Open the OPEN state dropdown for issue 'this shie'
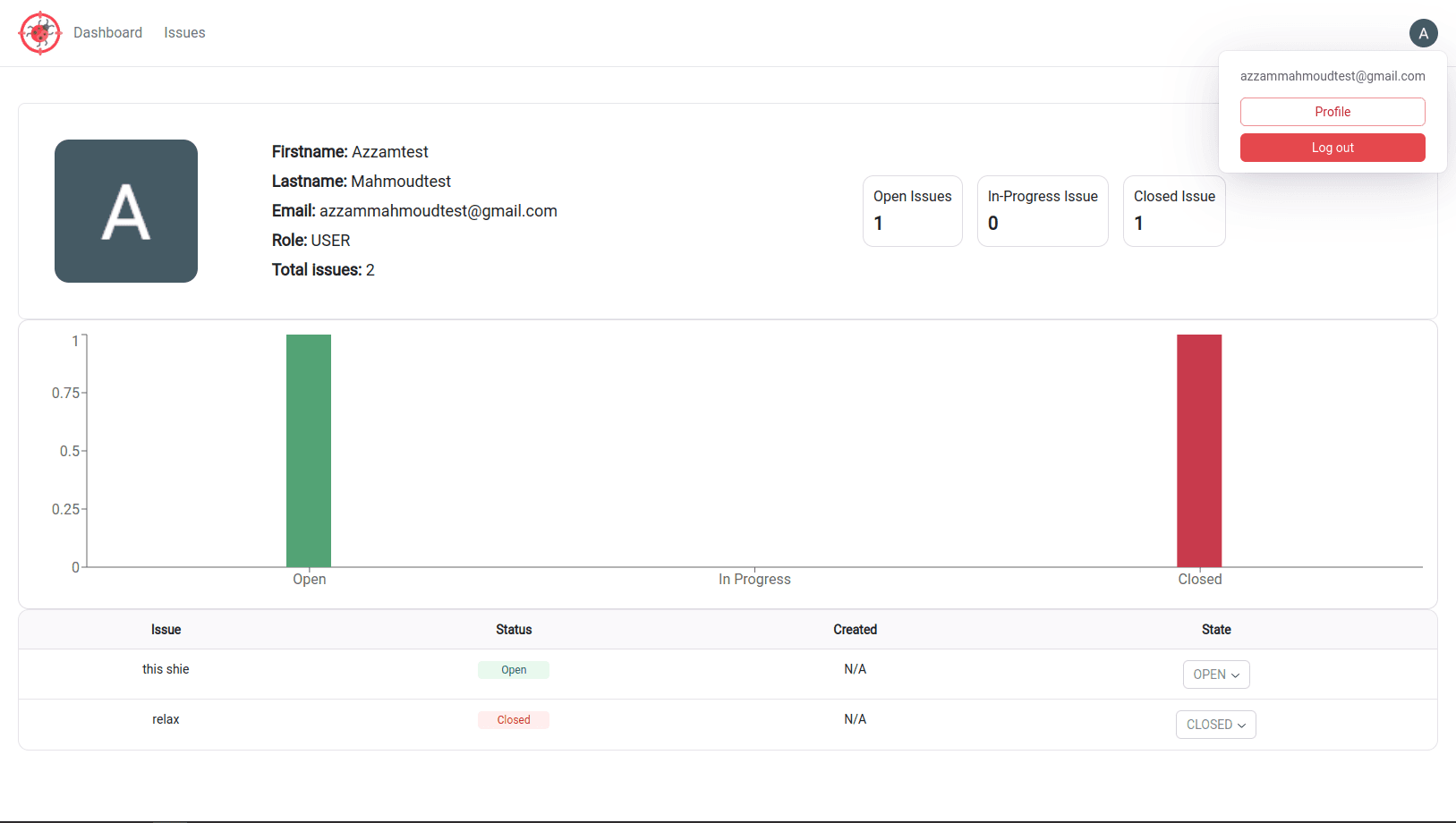This screenshot has height=823, width=1456. point(1215,675)
